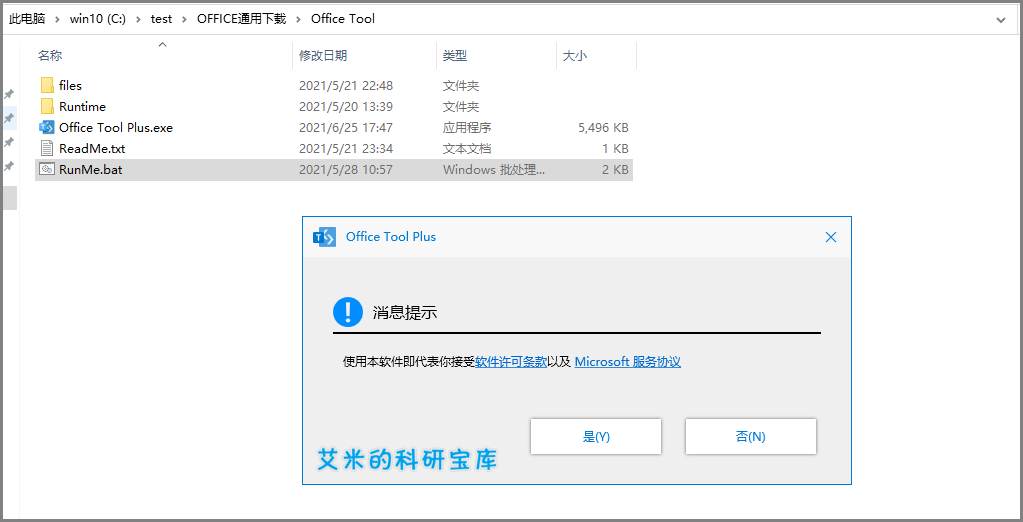Go to 此电脑 in the address bar

(x=27, y=19)
